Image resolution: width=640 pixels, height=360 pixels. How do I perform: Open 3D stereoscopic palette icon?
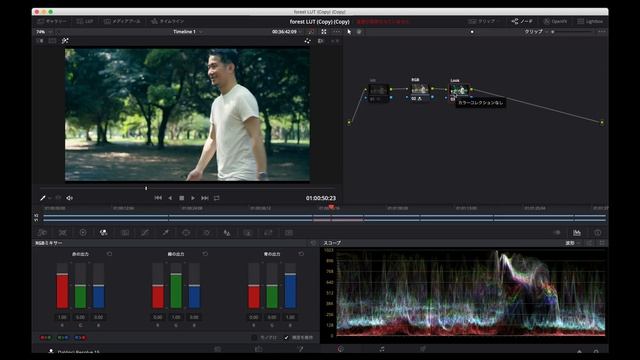tap(289, 233)
